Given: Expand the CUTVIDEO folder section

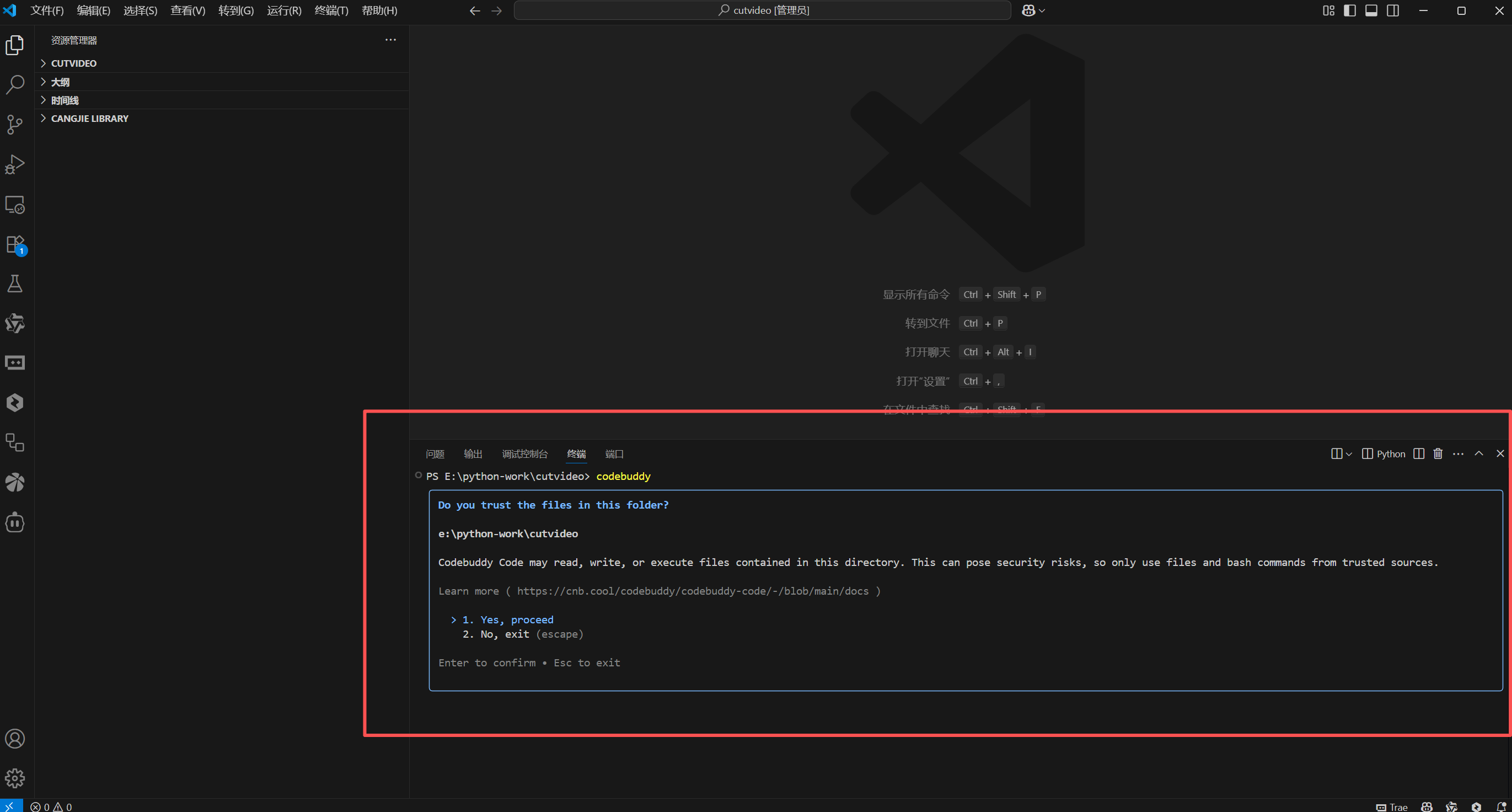Looking at the screenshot, I should 73,63.
